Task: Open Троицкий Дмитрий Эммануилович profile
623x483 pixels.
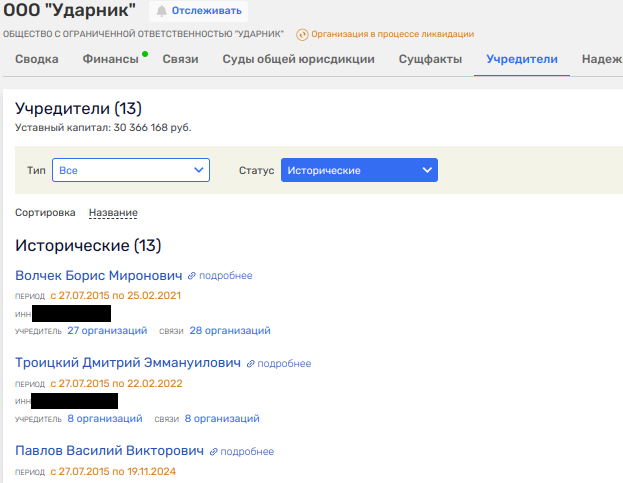Action: pos(128,363)
